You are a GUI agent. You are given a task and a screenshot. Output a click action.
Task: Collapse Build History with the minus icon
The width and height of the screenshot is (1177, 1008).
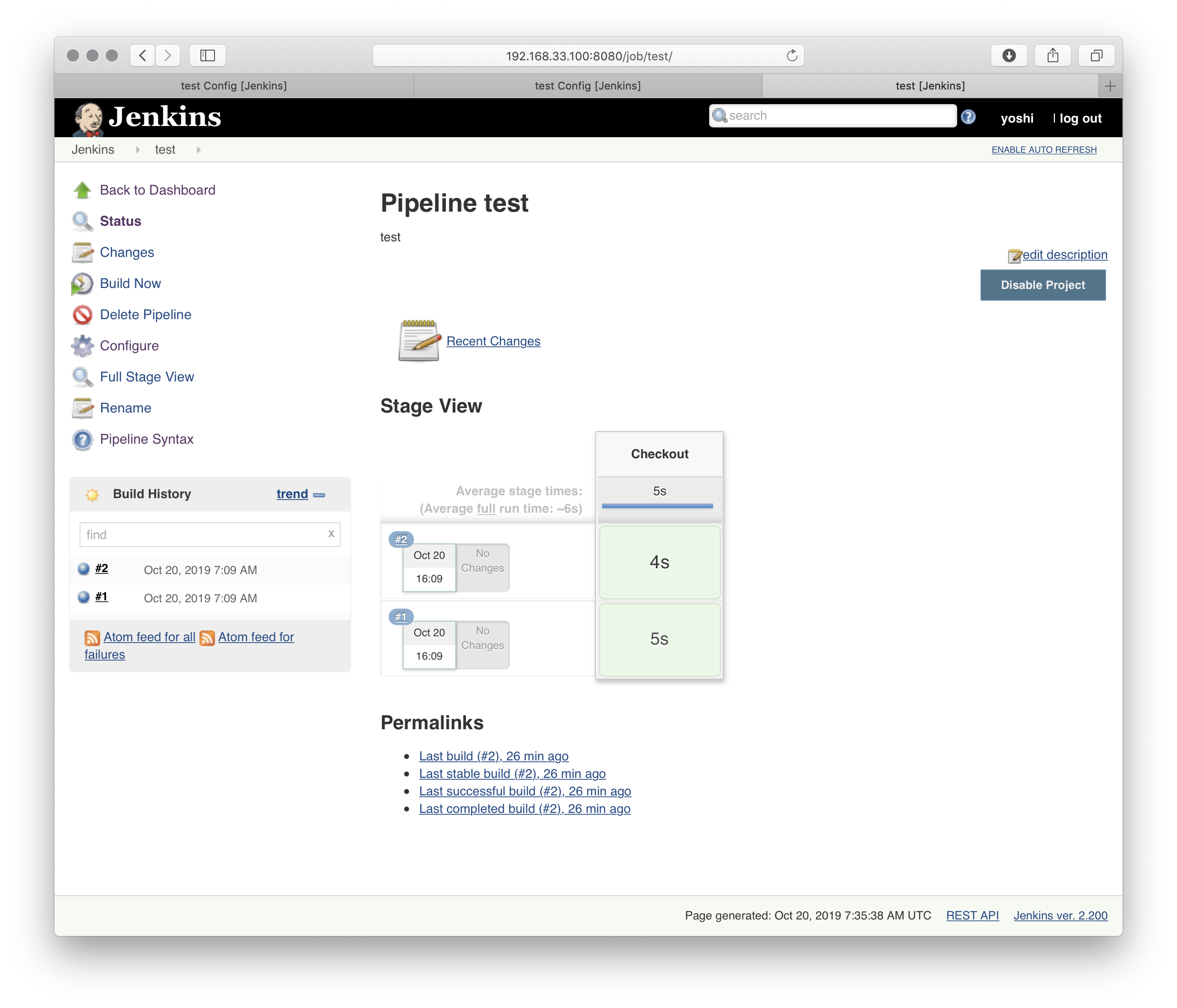coord(319,495)
